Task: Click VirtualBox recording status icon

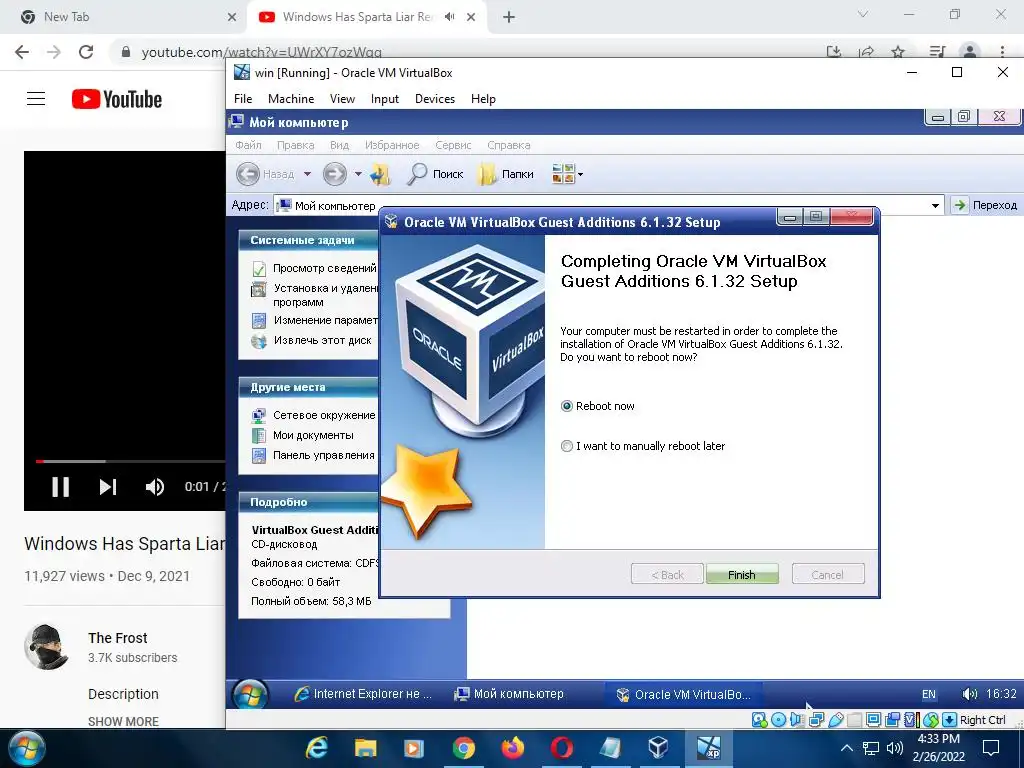Action: 892,720
